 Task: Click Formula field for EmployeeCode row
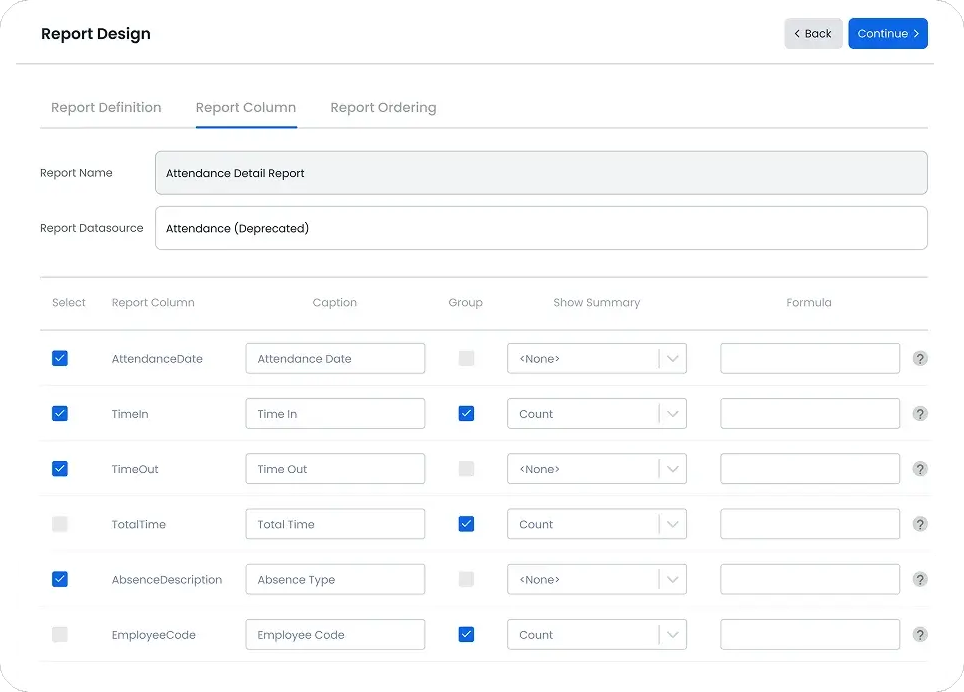click(x=810, y=635)
